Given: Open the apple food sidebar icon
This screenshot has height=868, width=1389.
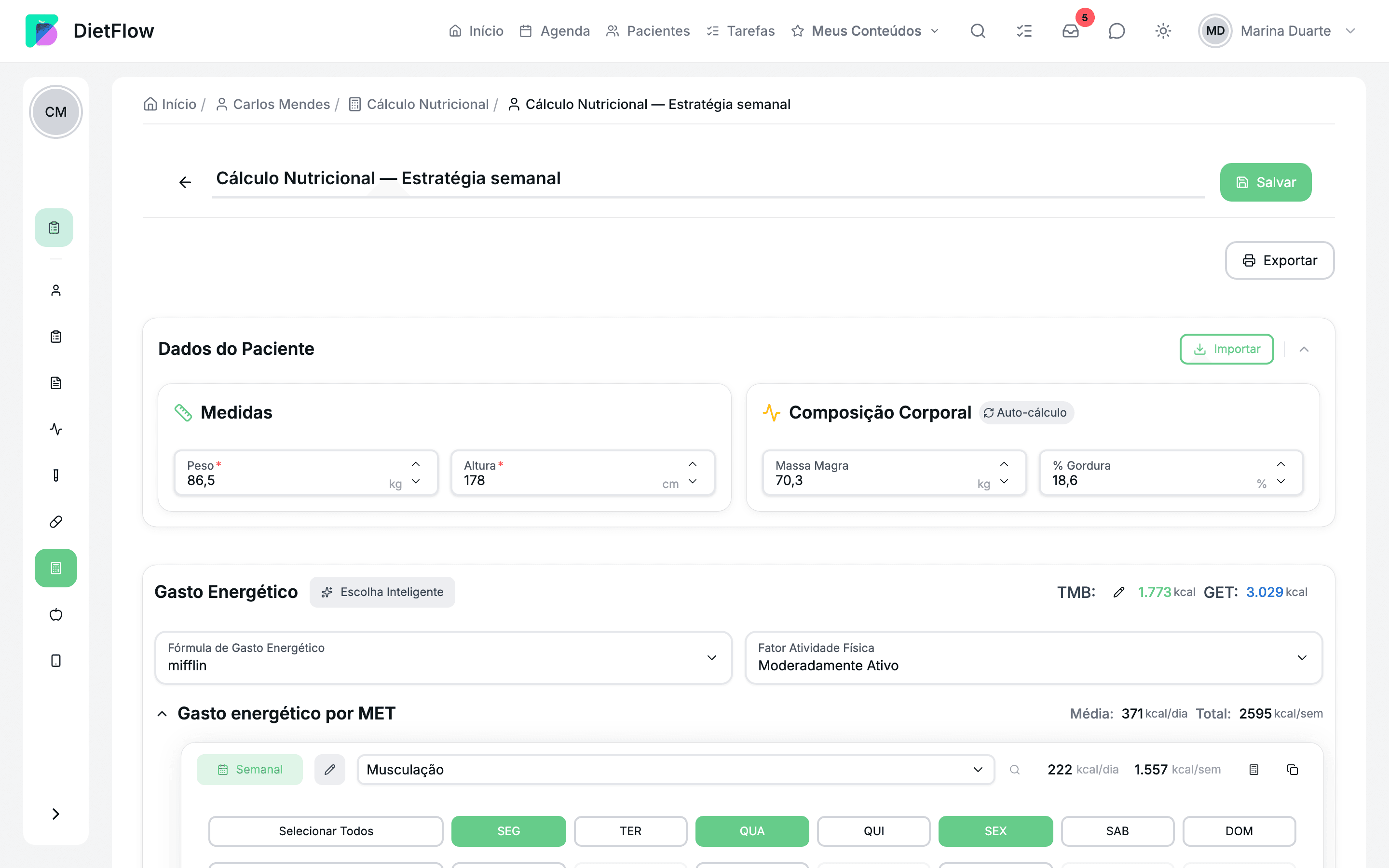Looking at the screenshot, I should (x=55, y=614).
